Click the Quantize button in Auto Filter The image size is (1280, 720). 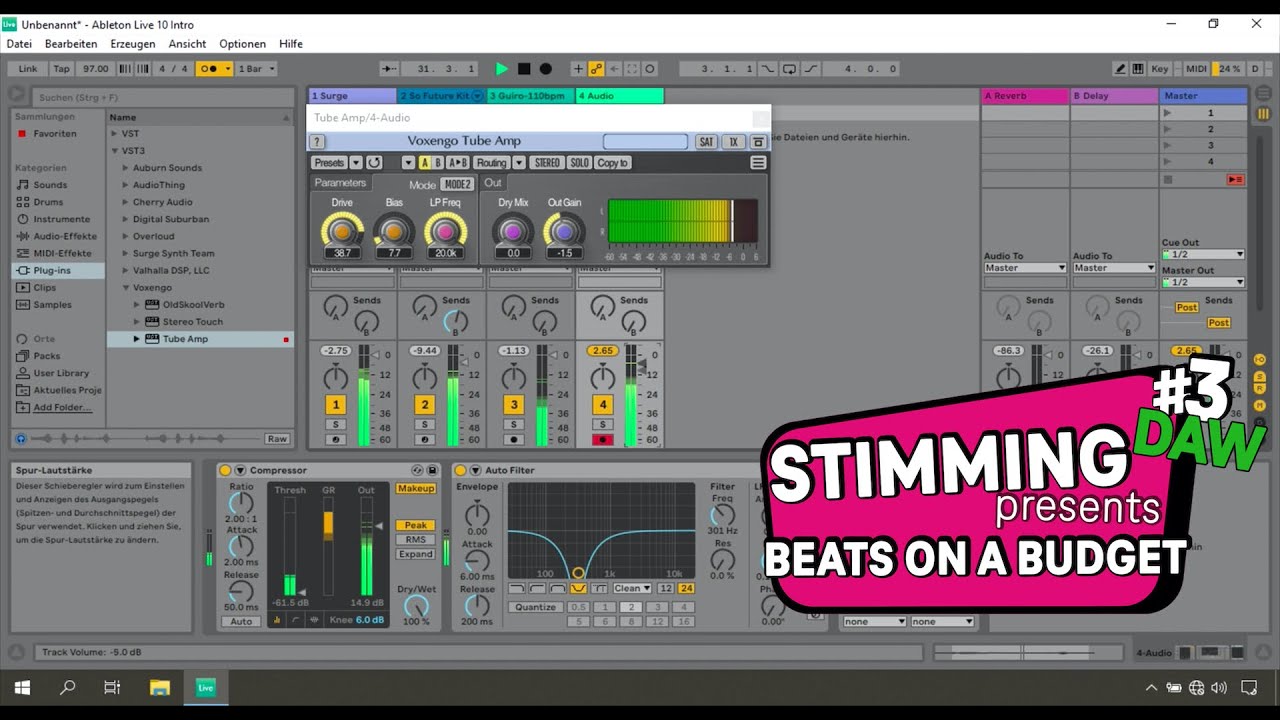click(x=536, y=607)
